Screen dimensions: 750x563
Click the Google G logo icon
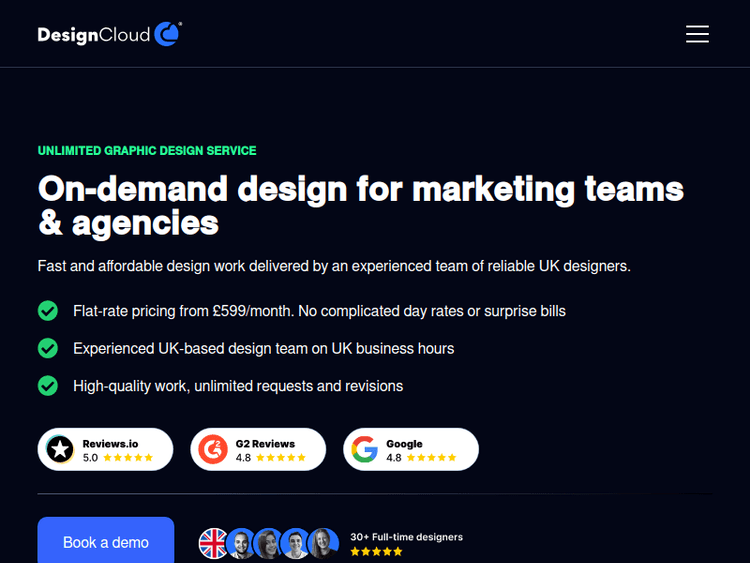pos(365,449)
